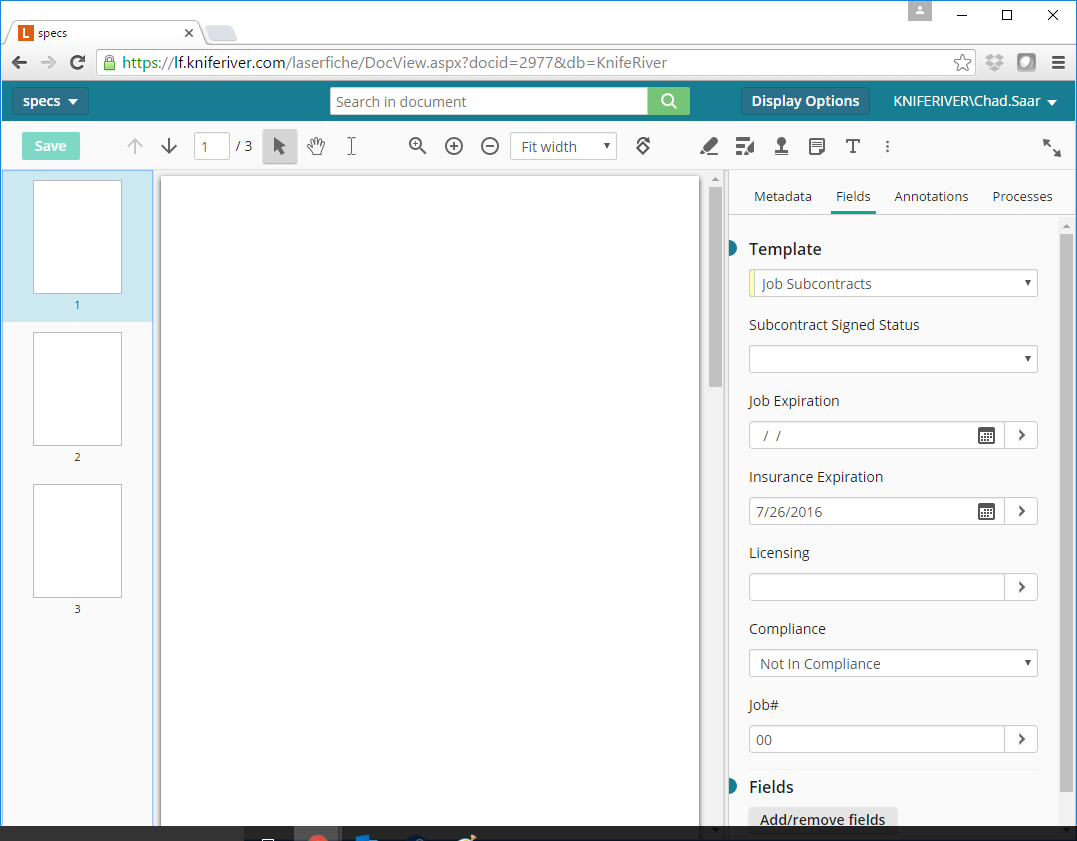Click the Dropbox extension icon
The height and width of the screenshot is (841, 1077).
tap(994, 63)
